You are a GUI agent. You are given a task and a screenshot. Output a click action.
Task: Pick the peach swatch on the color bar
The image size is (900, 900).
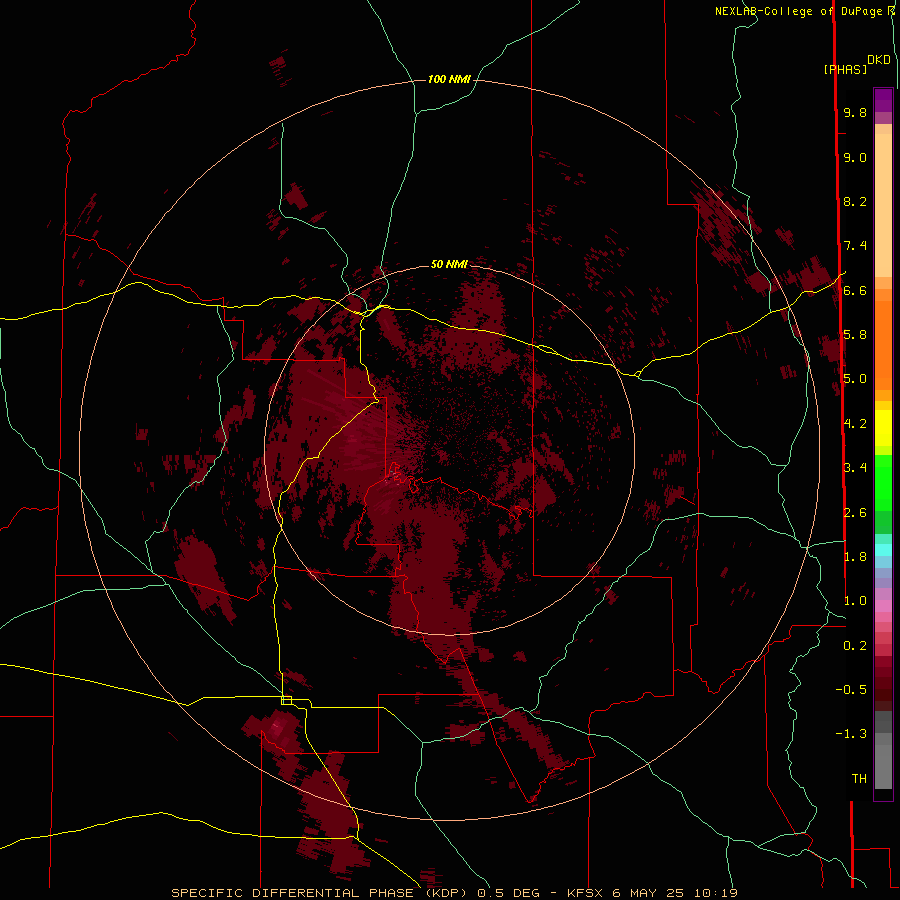pos(883,205)
